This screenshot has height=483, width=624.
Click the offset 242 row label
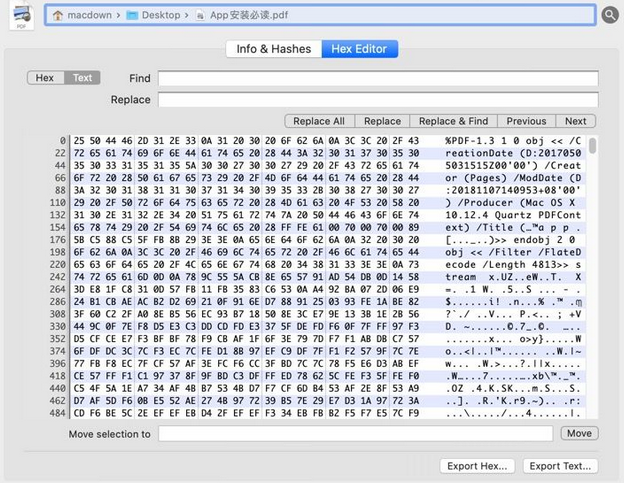pyautogui.click(x=58, y=277)
